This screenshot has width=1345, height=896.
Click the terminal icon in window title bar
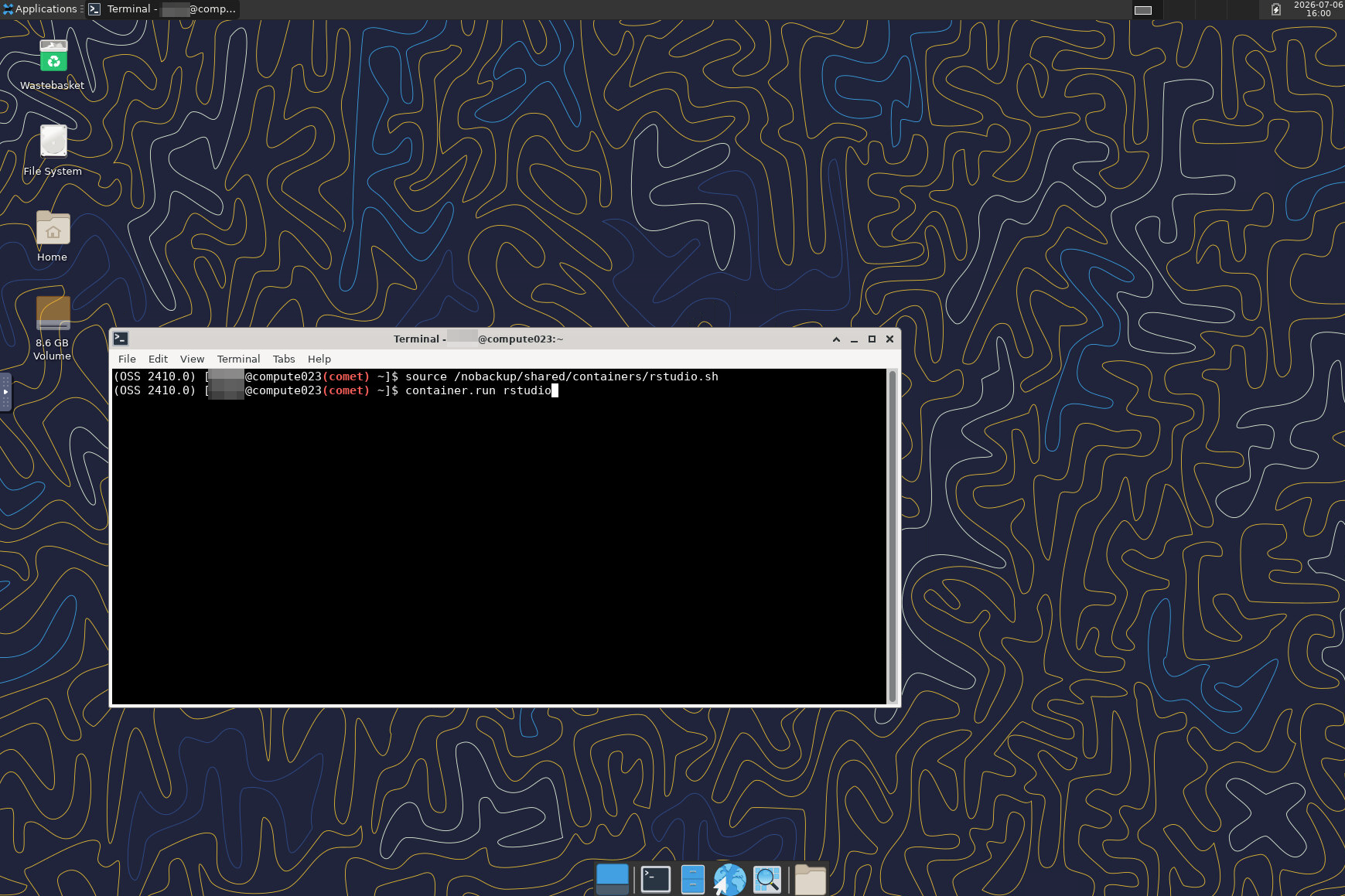[121, 339]
